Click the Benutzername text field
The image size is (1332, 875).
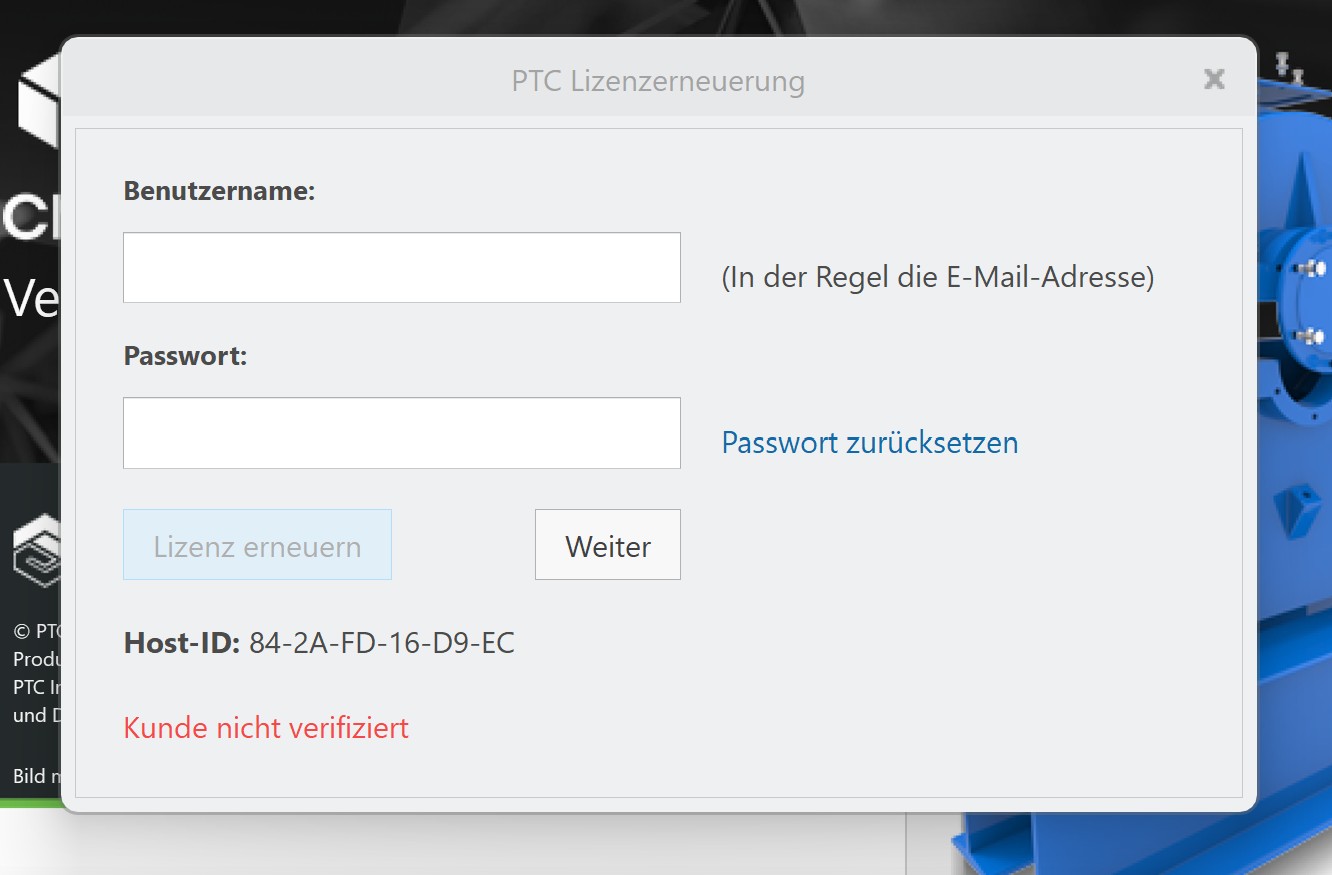(401, 268)
